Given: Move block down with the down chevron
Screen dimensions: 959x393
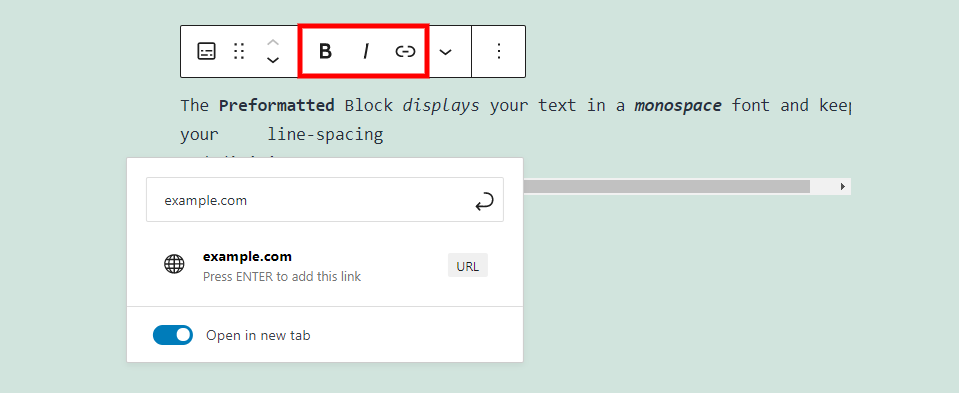Looking at the screenshot, I should point(273,60).
